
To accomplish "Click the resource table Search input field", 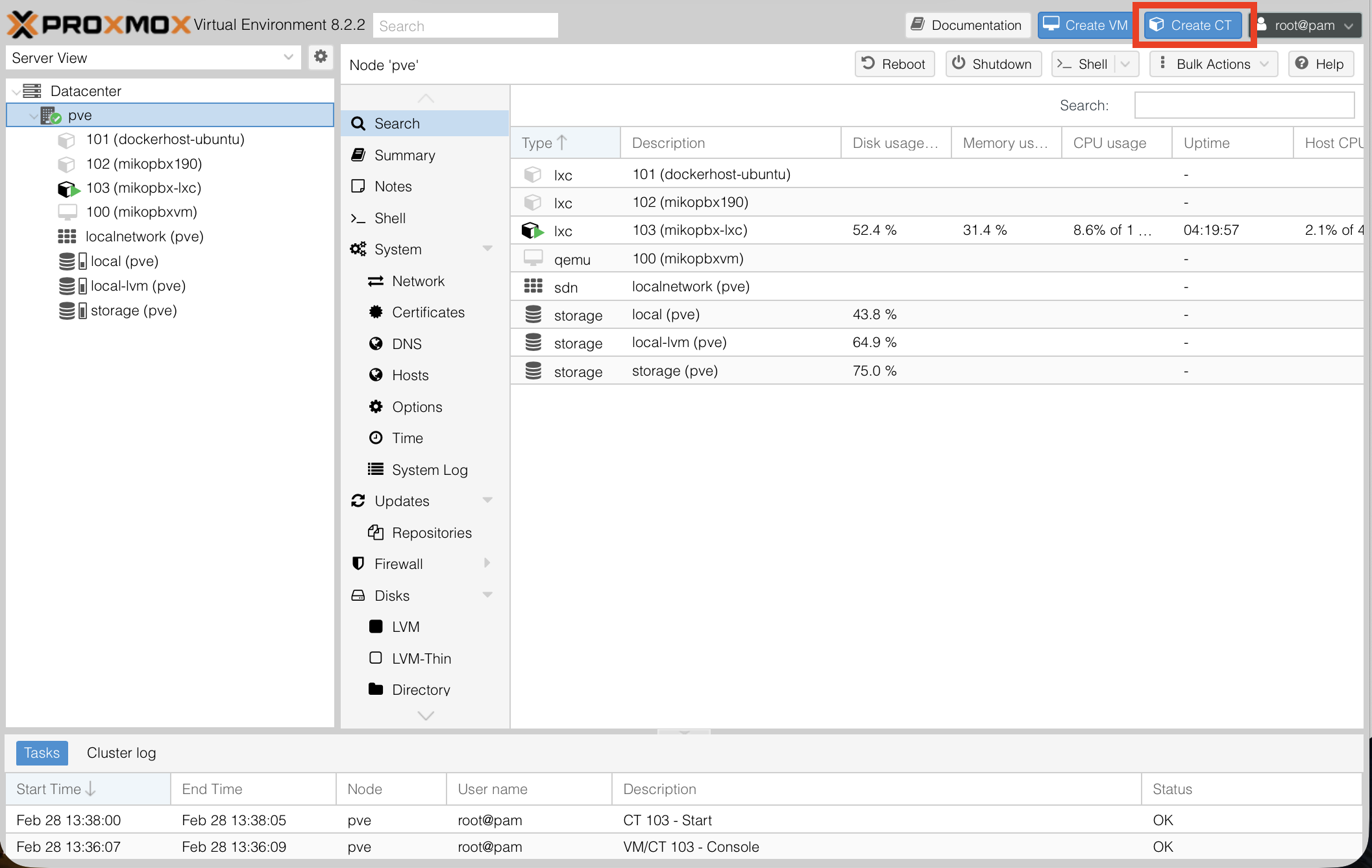I will [x=1243, y=105].
